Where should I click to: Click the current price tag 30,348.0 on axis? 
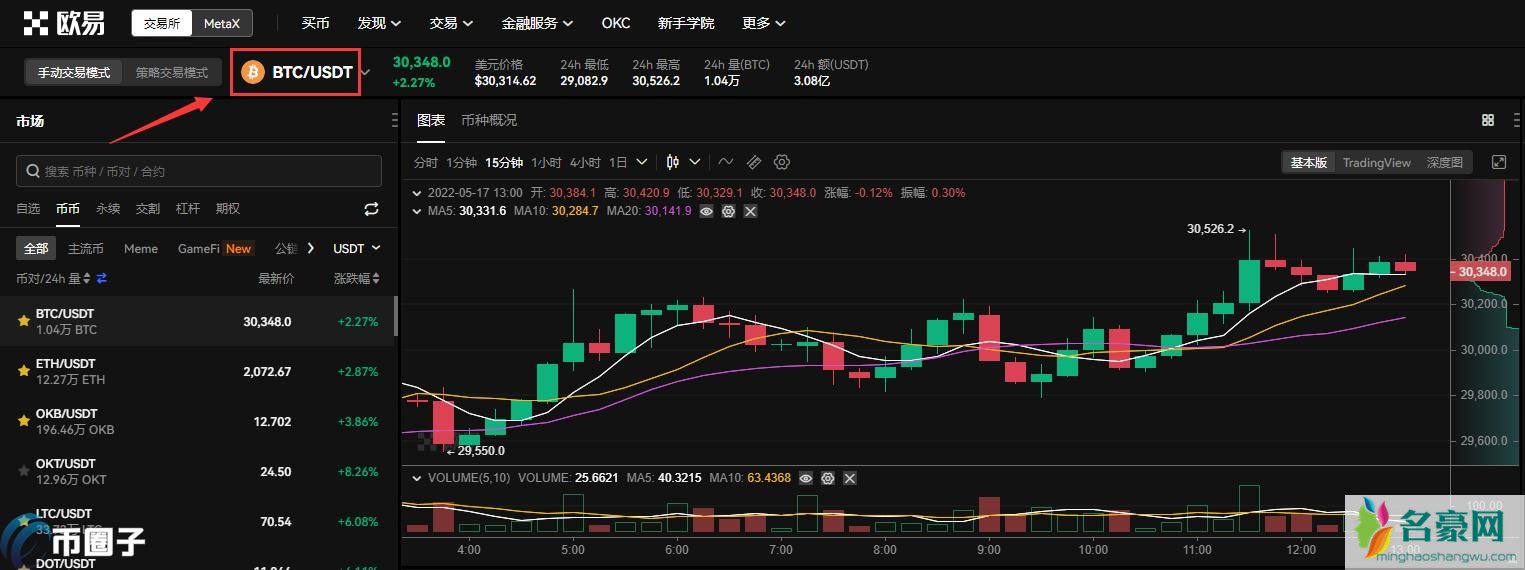pyautogui.click(x=1479, y=271)
